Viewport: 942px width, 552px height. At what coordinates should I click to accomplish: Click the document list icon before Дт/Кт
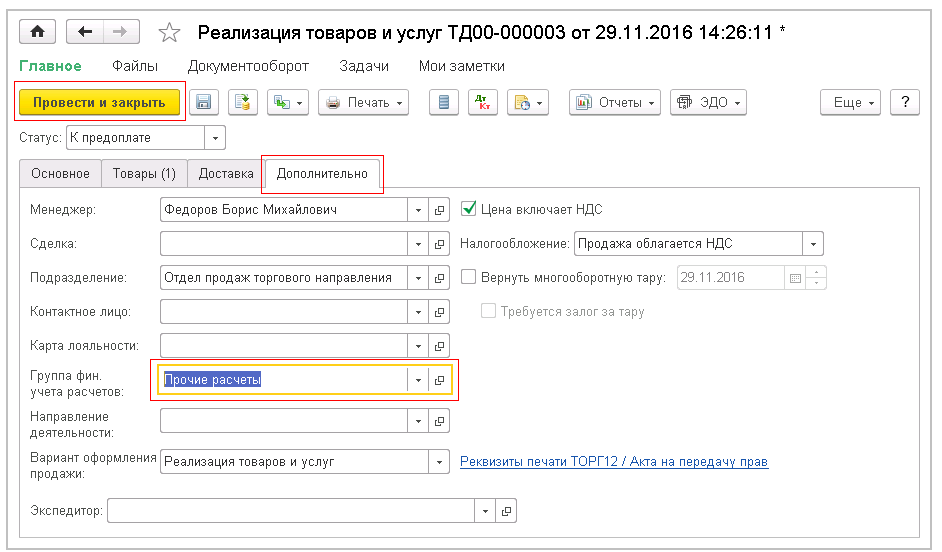click(x=444, y=102)
